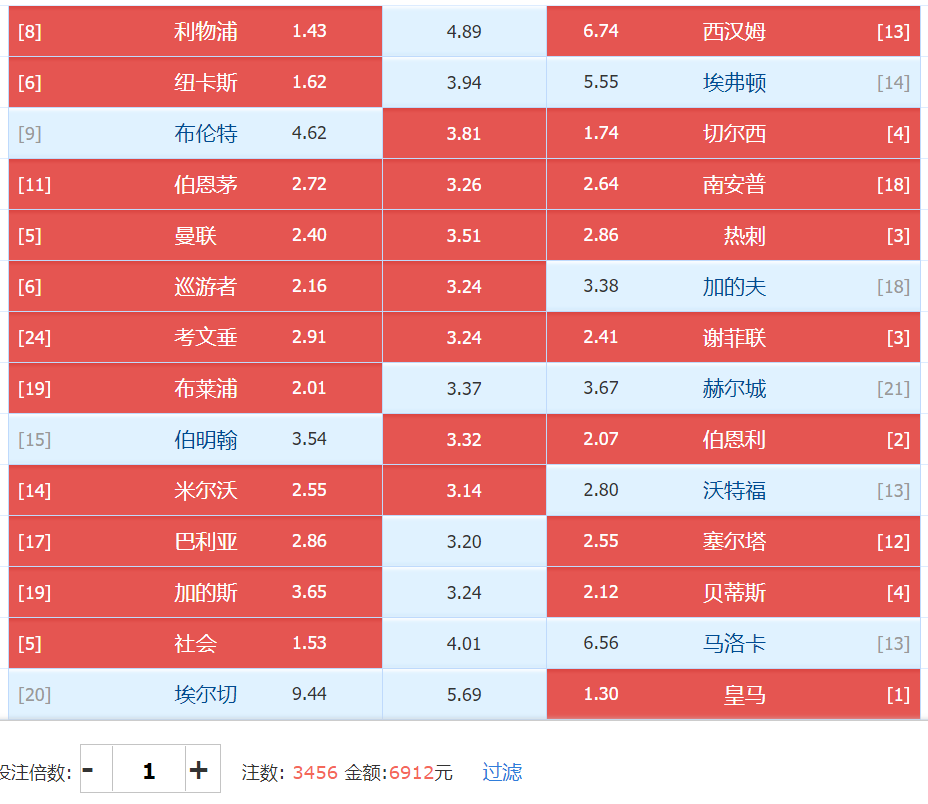Deselect 纽卡斯 home win at 1.62

[x=195, y=82]
